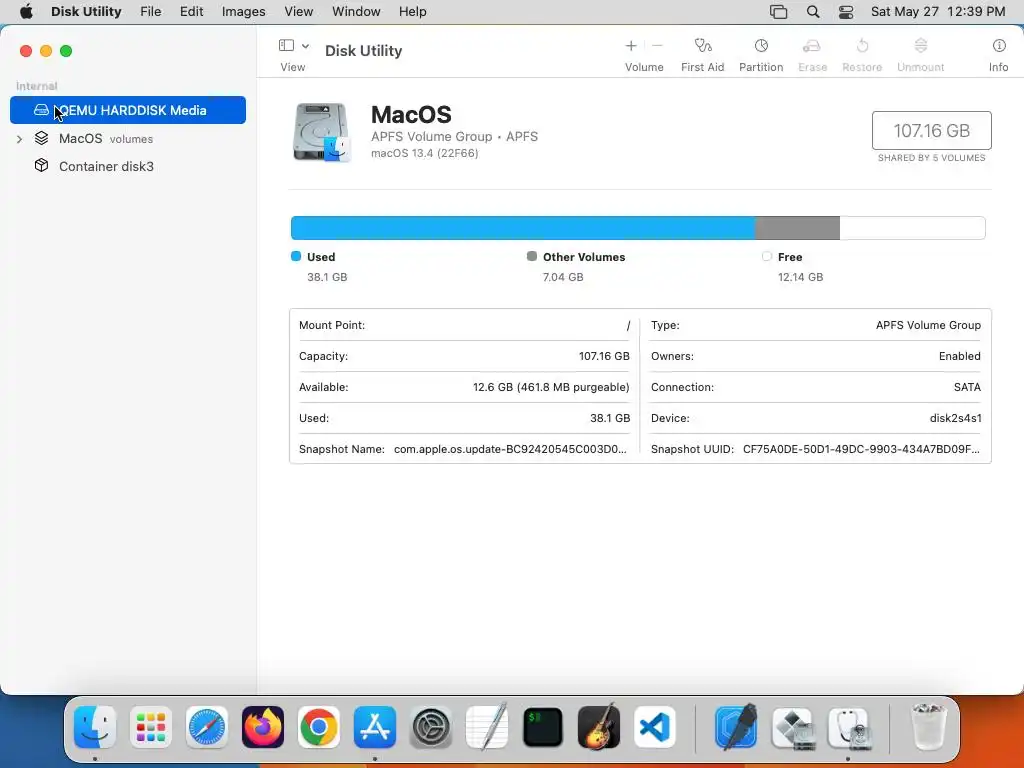
Task: Open Xcode from the Dock
Action: [736, 726]
